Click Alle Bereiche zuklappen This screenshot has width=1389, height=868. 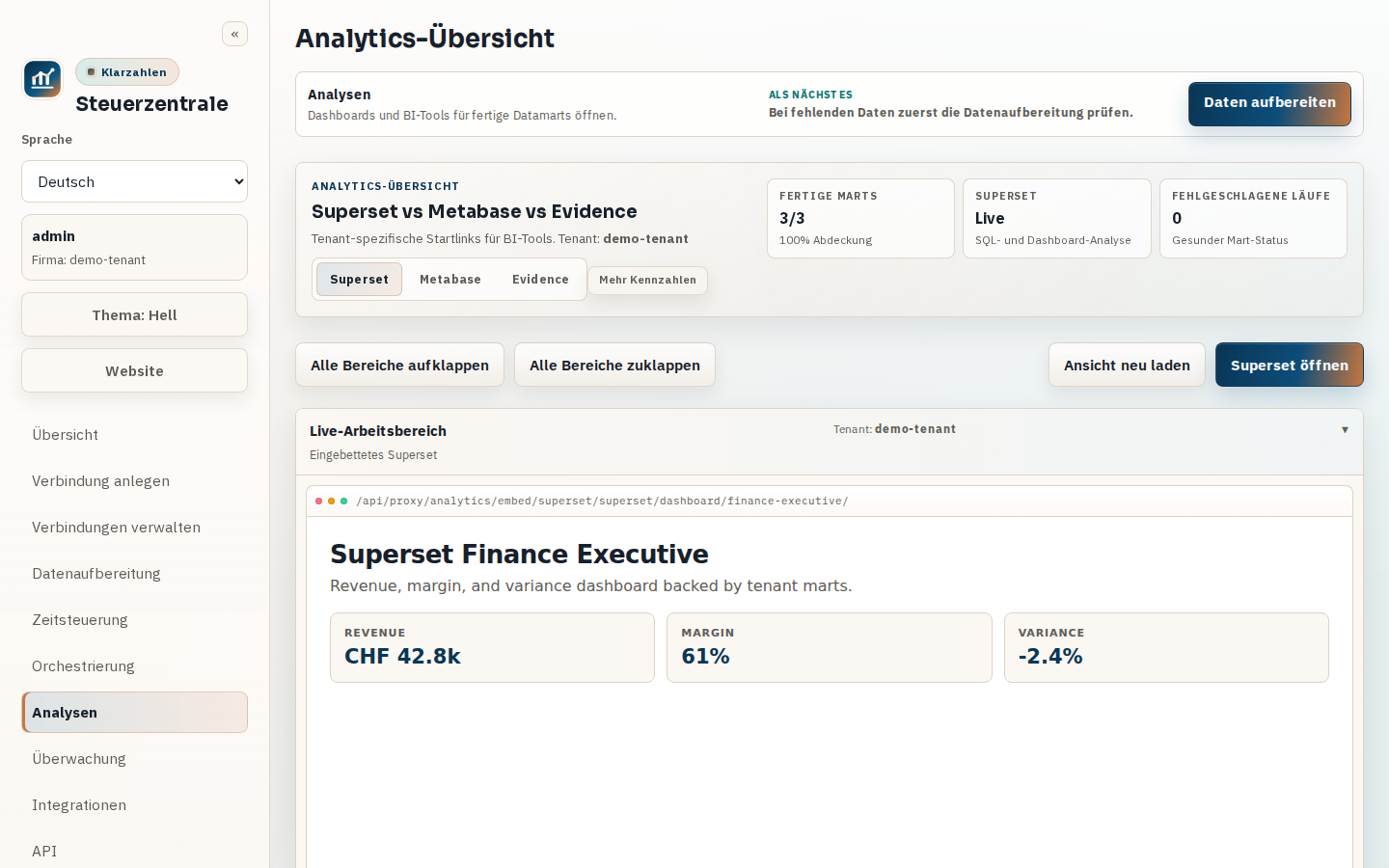tap(614, 365)
